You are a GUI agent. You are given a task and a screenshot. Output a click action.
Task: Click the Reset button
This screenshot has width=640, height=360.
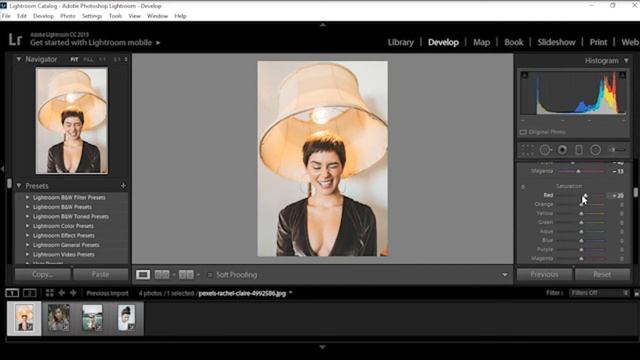tap(602, 274)
